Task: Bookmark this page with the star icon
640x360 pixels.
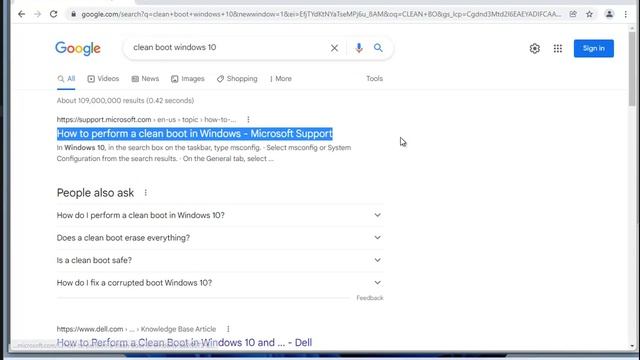Action: tap(589, 14)
